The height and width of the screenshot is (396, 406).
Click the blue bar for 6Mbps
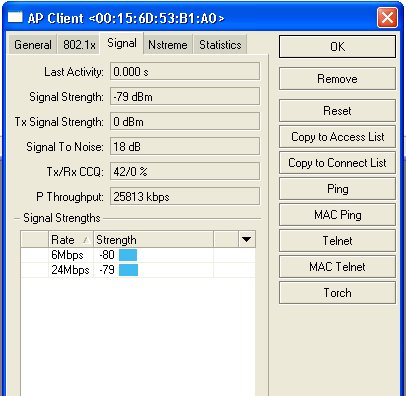tap(128, 255)
